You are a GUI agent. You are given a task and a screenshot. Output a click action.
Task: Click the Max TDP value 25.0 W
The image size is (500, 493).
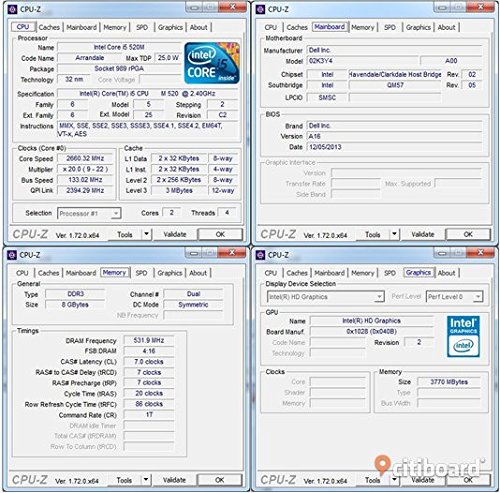pyautogui.click(x=168, y=58)
